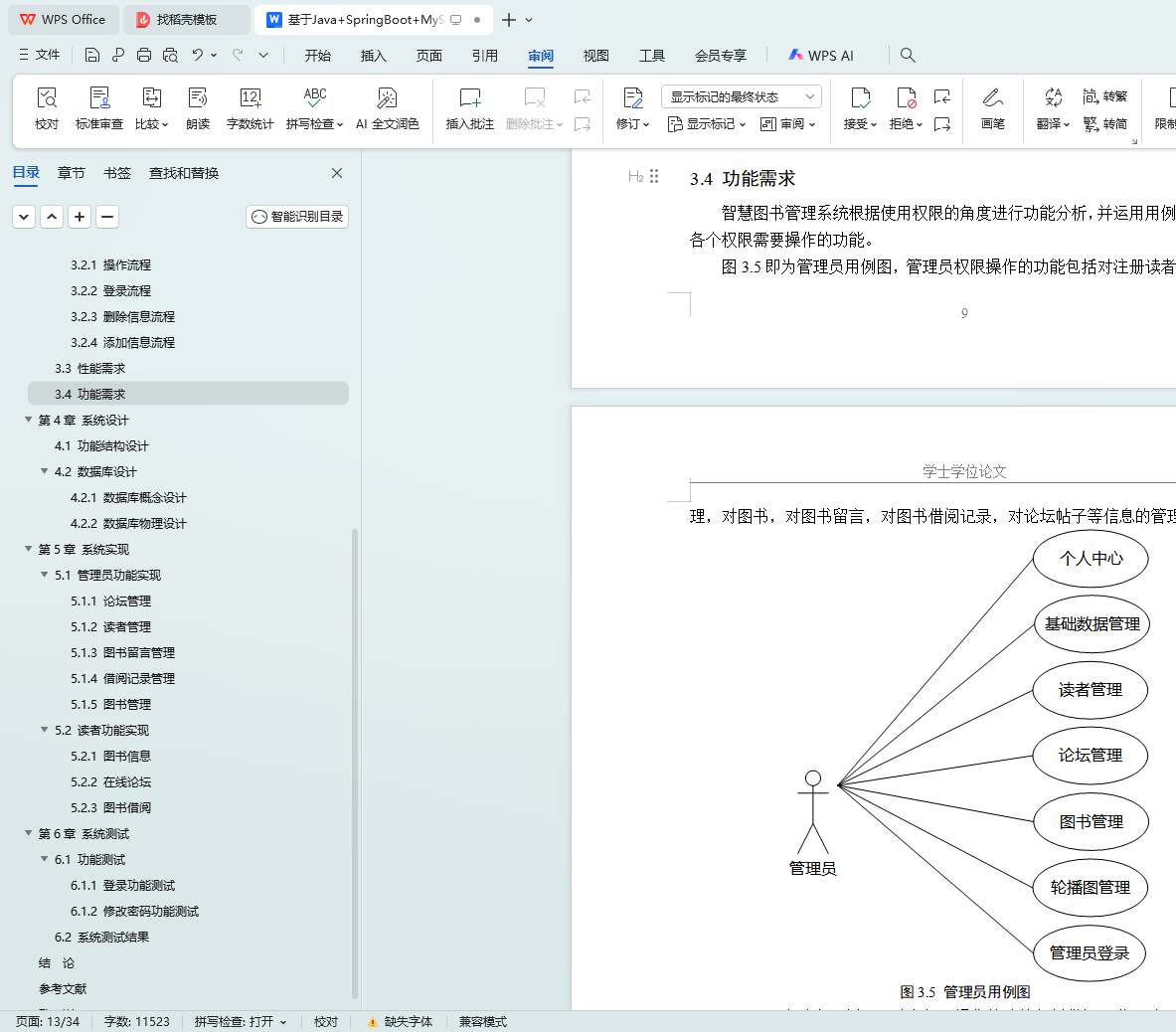Collapse the 6.1 功能测试 node
Image resolution: width=1176 pixels, height=1032 pixels.
tap(45, 859)
